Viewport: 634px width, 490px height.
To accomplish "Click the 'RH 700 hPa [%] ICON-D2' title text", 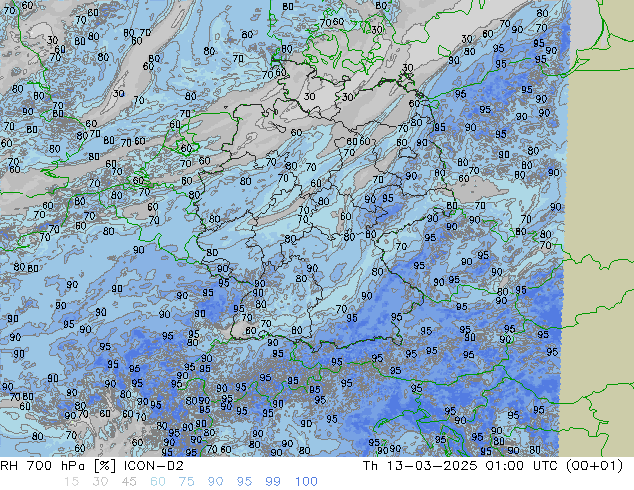I will pyautogui.click(x=92, y=466).
